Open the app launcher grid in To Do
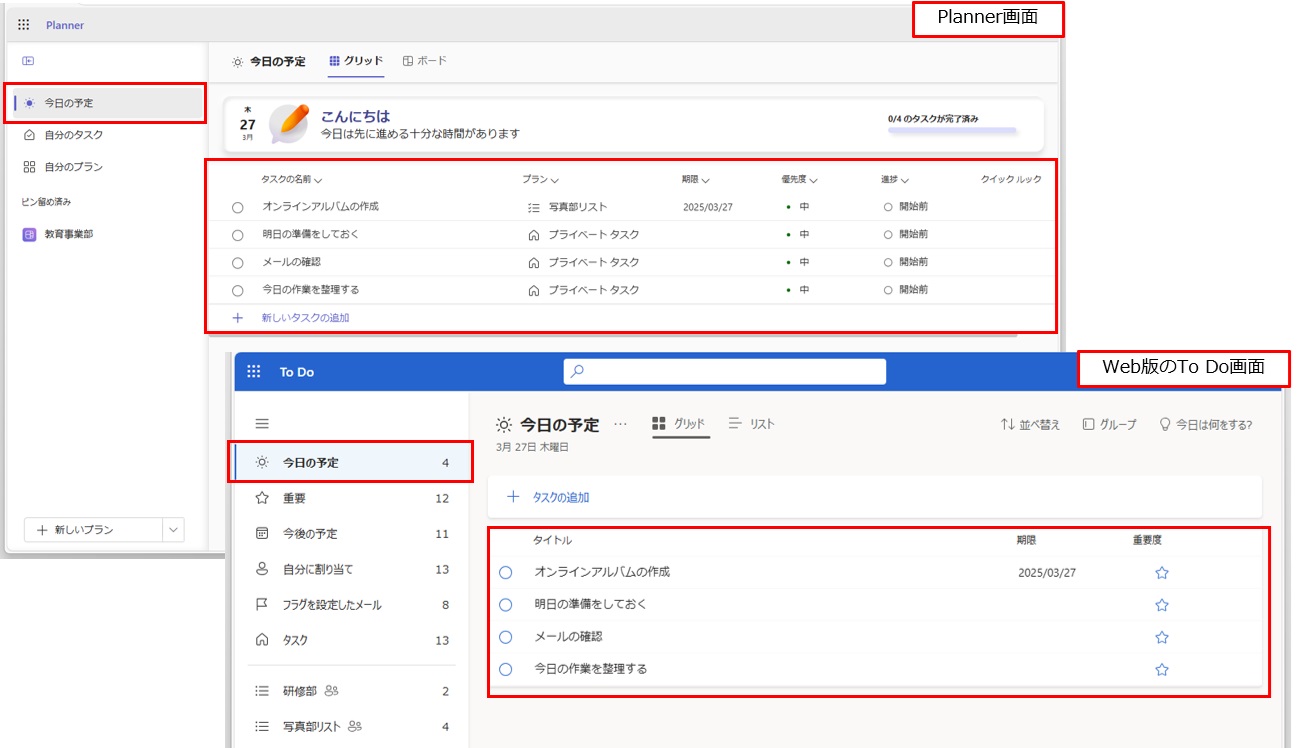 tap(254, 372)
